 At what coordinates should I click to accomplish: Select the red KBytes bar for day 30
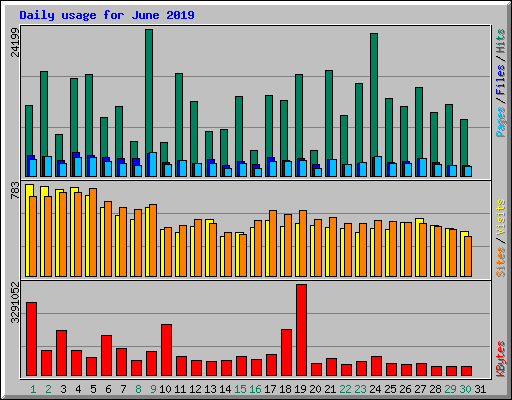(467, 371)
